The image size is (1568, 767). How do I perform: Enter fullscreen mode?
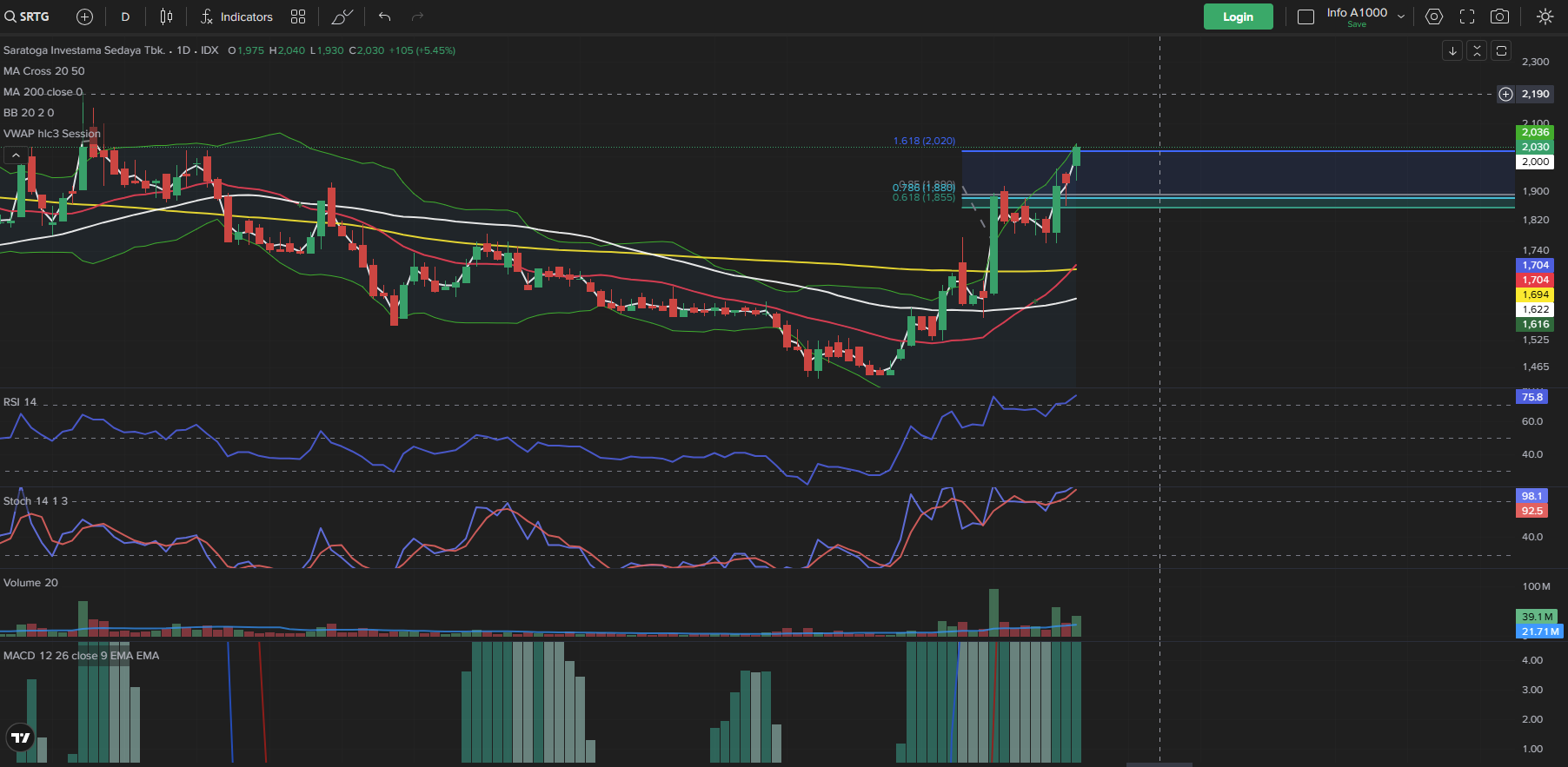[x=1467, y=17]
